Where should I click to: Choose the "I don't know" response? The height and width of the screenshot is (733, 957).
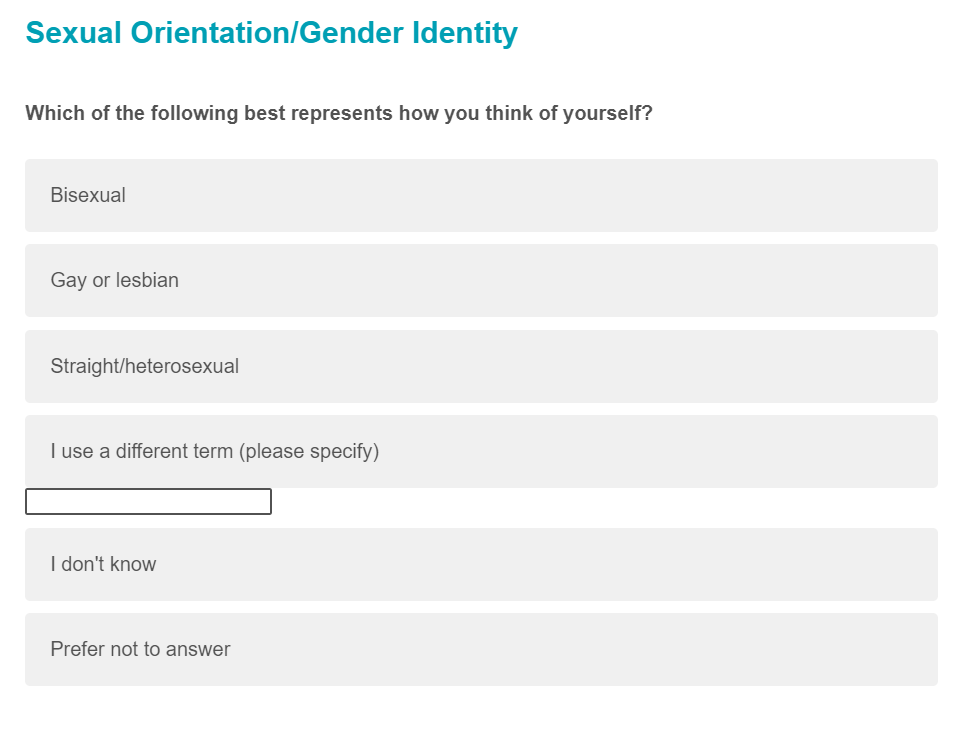[480, 564]
